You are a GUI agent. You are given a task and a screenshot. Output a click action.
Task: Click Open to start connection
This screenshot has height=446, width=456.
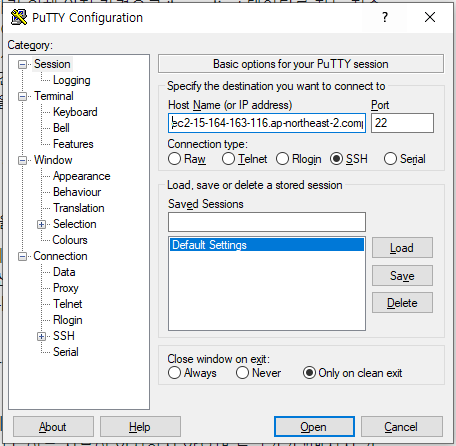(x=314, y=427)
